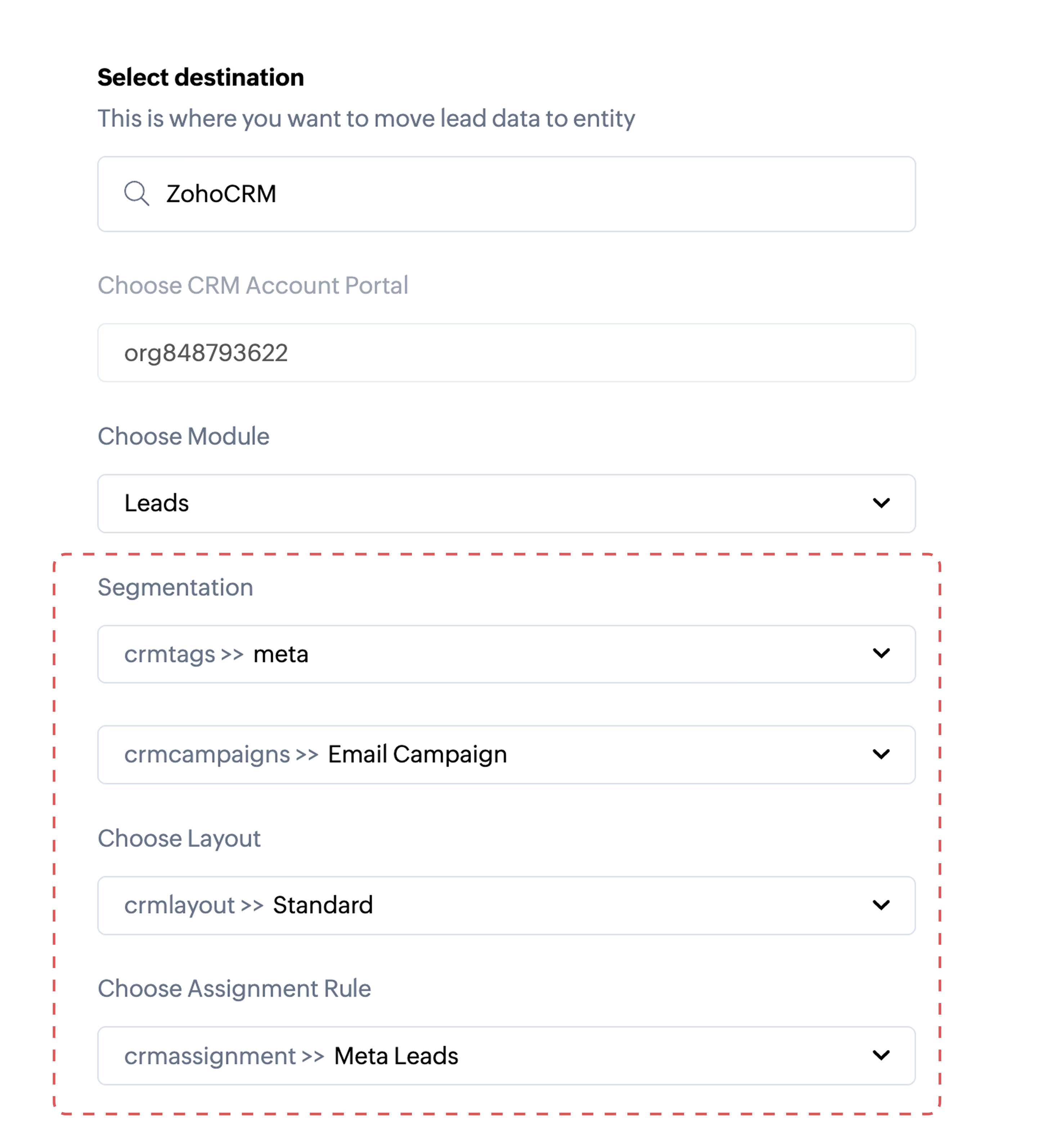Click the Segmentation label
Screen dimensions: 1037x1148
[x=175, y=588]
